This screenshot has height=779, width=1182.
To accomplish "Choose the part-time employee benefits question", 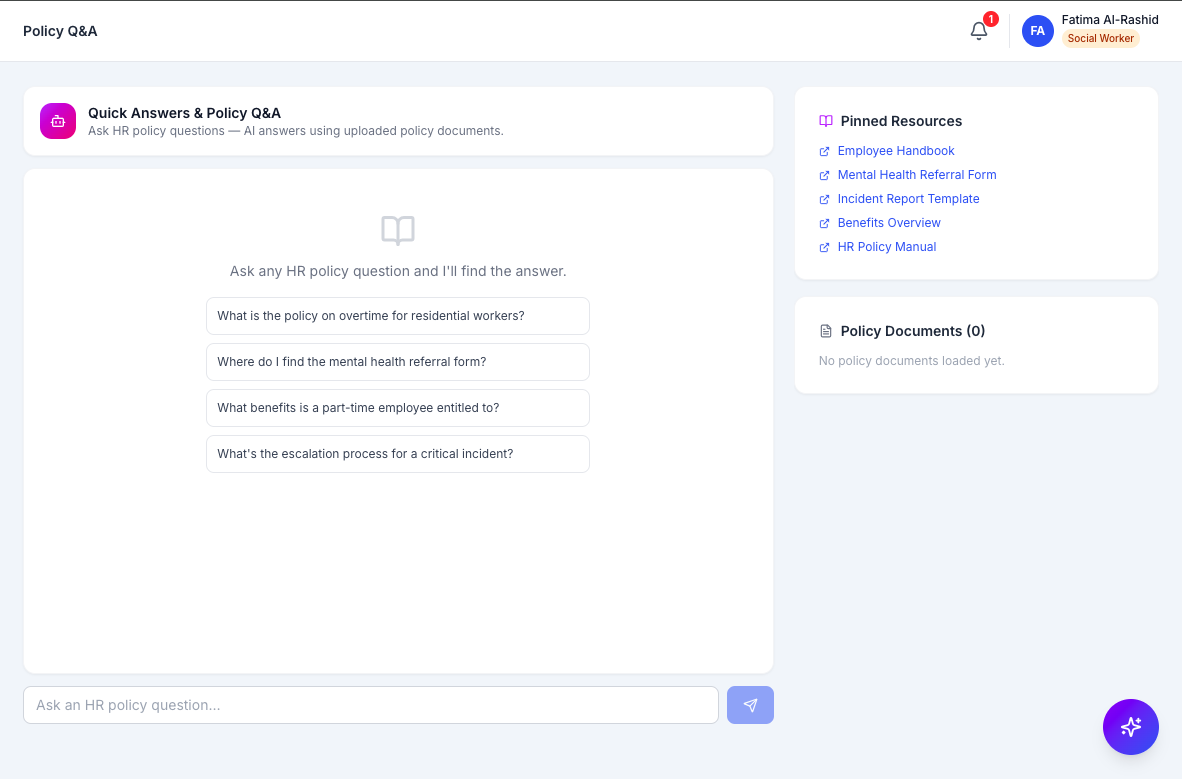I will [x=398, y=408].
